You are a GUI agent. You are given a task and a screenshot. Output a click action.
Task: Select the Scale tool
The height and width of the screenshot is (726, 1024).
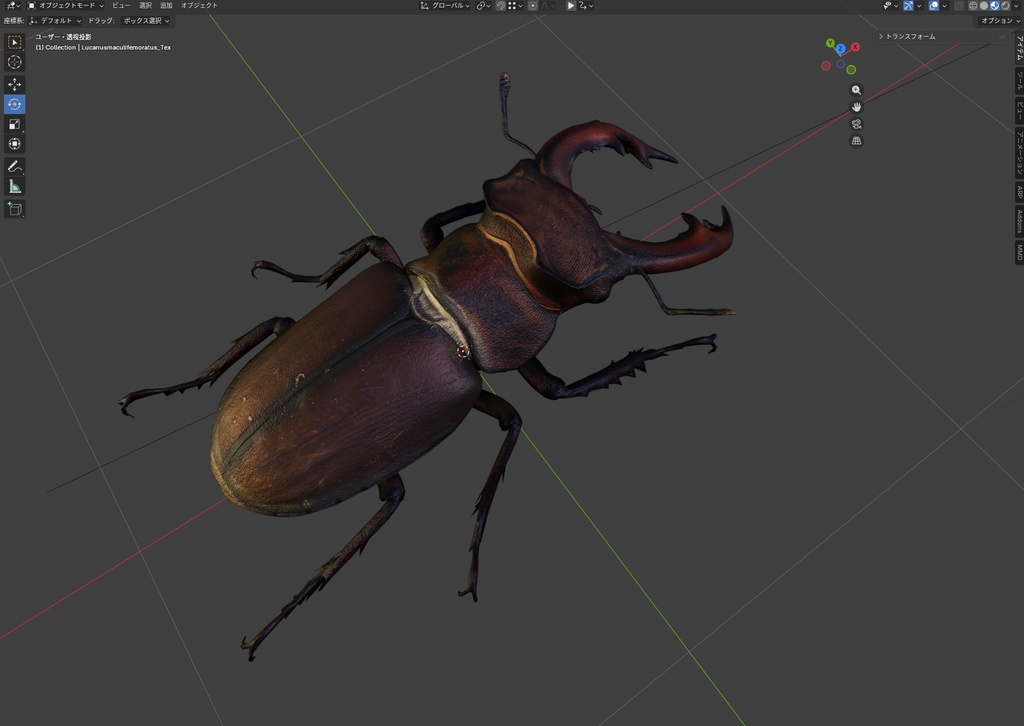[x=14, y=124]
